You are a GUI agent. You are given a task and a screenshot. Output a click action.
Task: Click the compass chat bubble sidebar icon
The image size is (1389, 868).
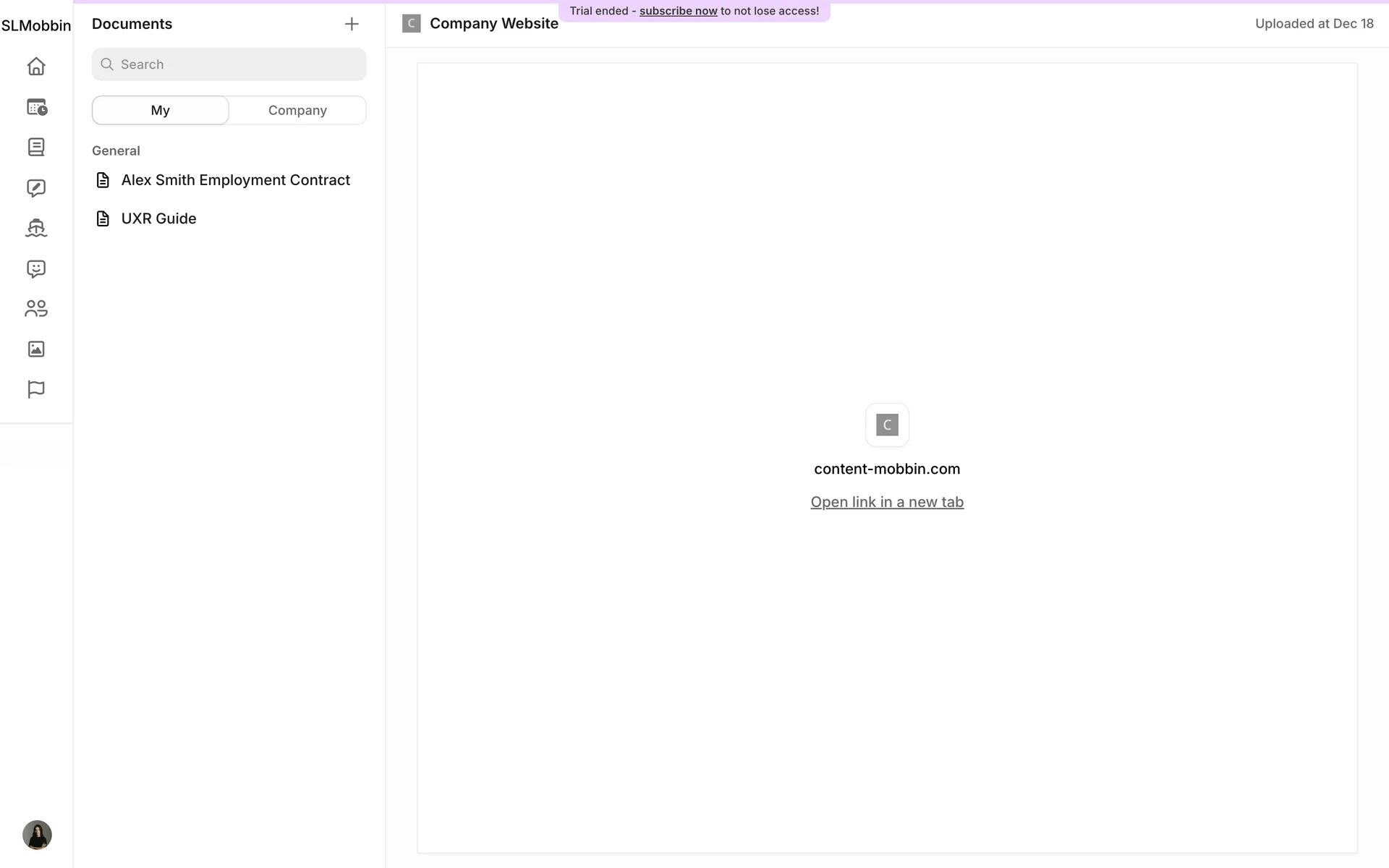pos(36,188)
